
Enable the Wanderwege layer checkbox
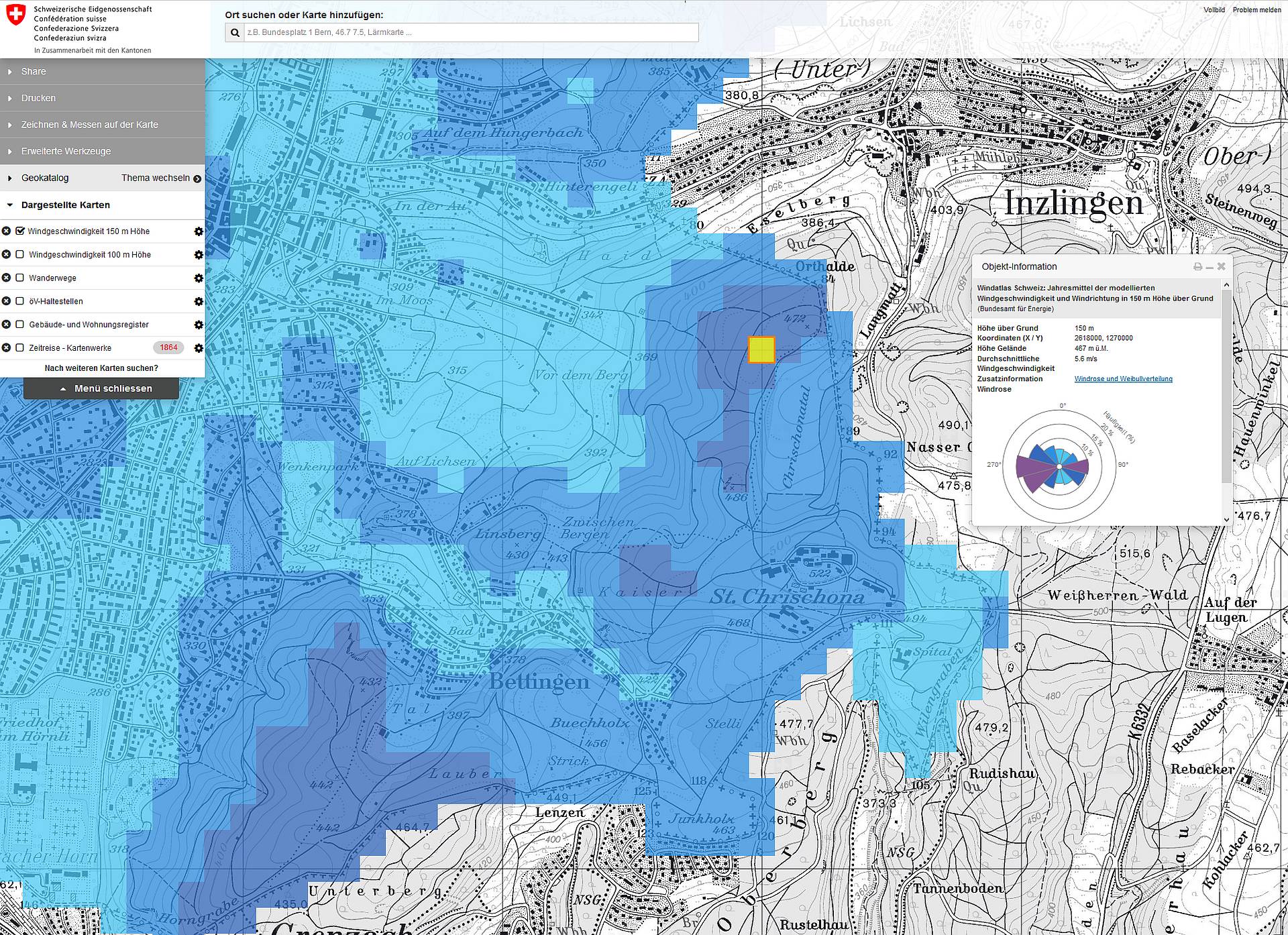point(20,278)
